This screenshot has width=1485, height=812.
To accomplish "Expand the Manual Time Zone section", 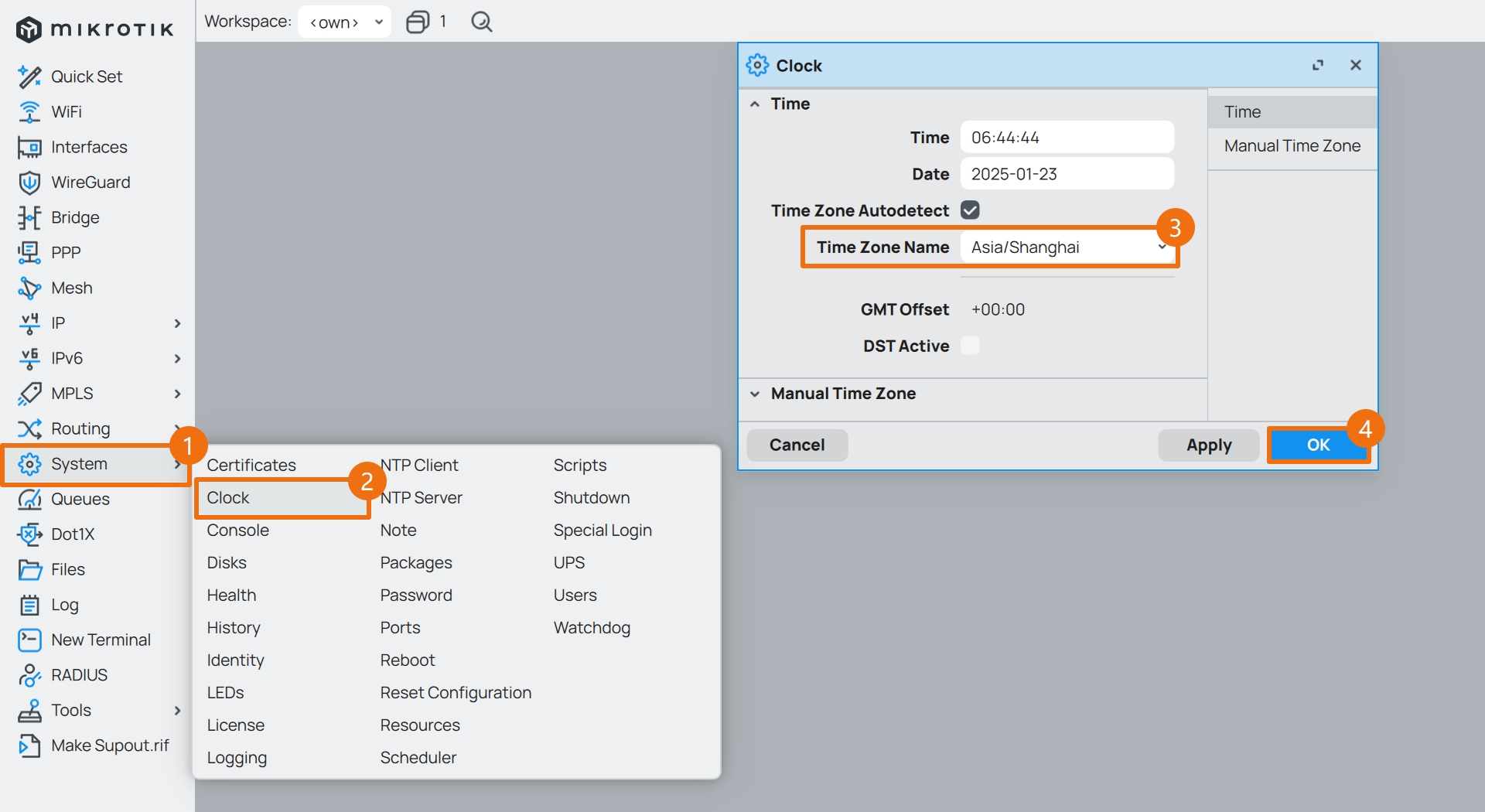I will coord(755,394).
